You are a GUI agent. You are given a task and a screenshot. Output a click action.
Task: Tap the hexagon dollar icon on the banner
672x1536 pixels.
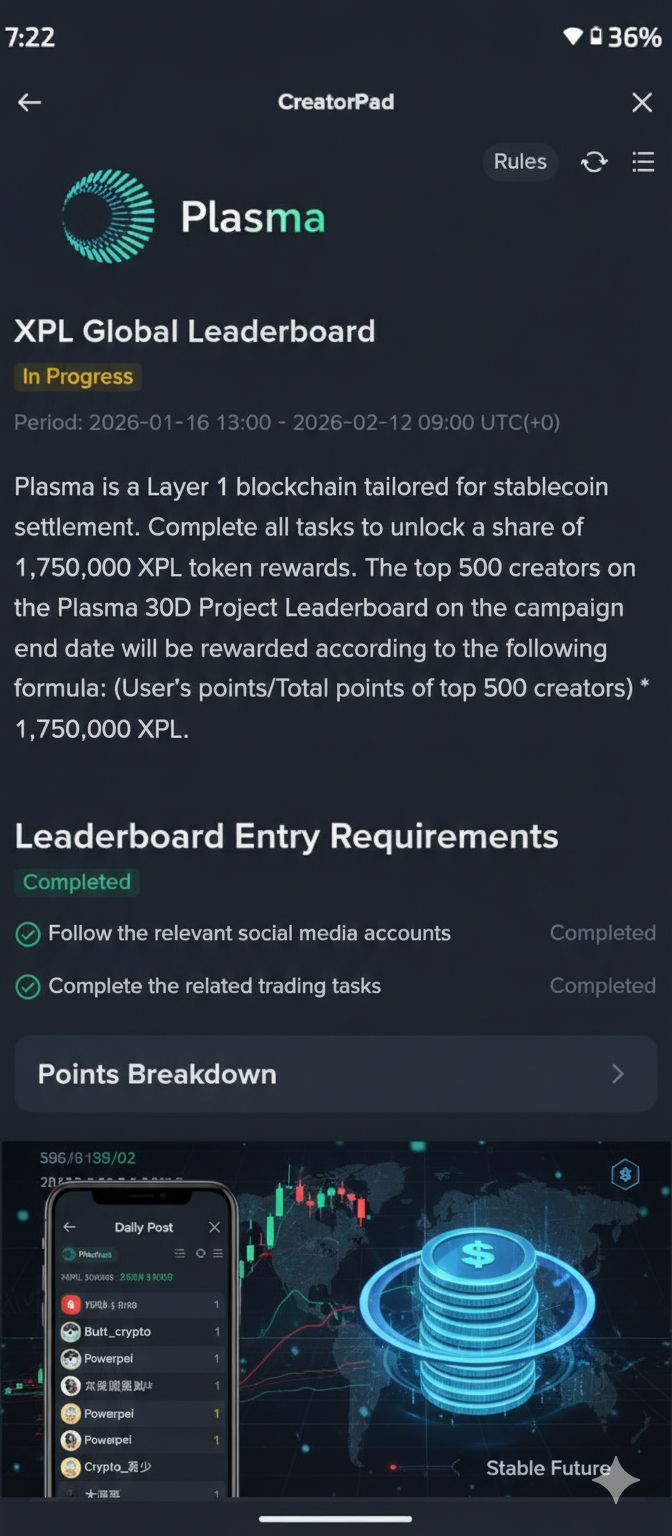pyautogui.click(x=625, y=1175)
